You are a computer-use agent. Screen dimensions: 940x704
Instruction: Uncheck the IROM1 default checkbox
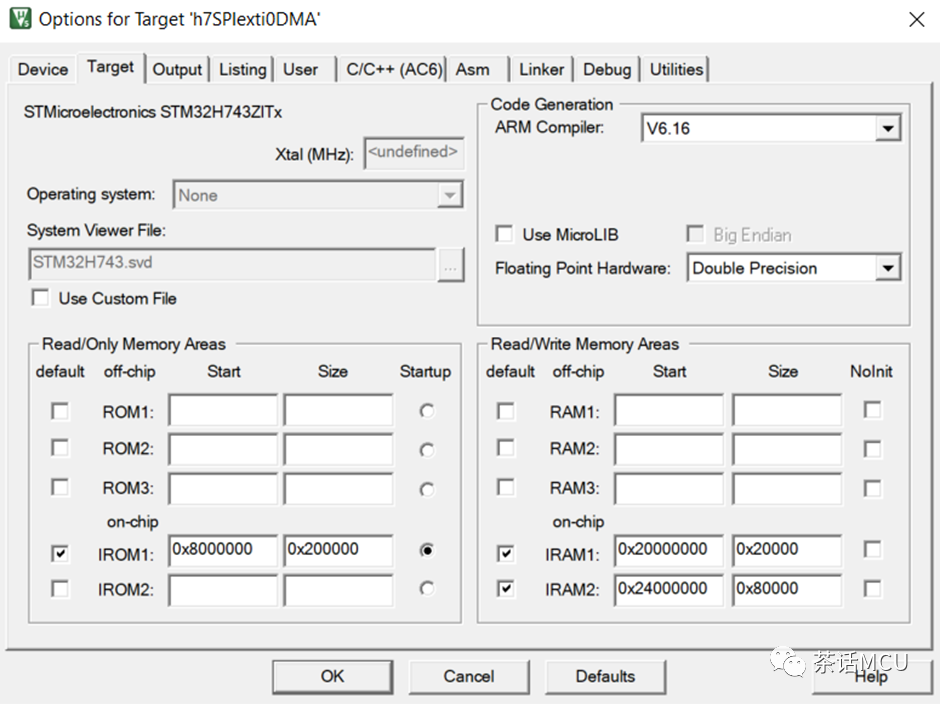click(60, 553)
